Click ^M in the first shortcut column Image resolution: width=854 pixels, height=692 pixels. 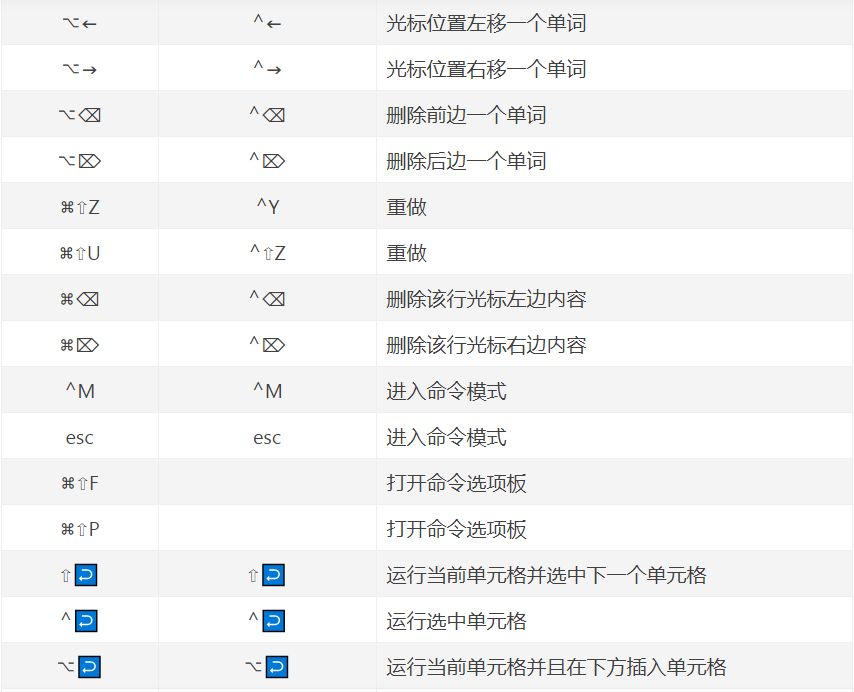pos(80,391)
